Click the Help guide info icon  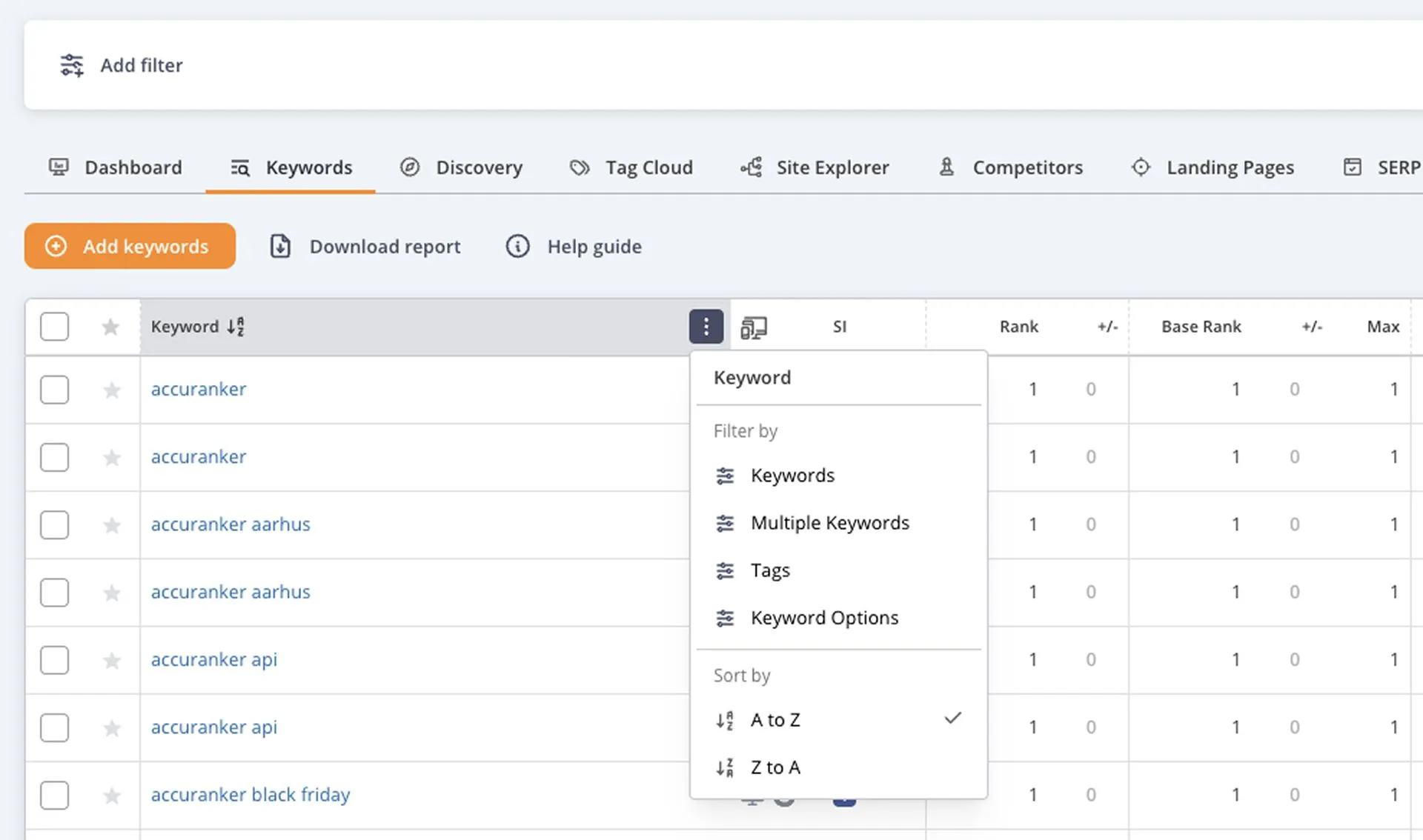pos(517,246)
